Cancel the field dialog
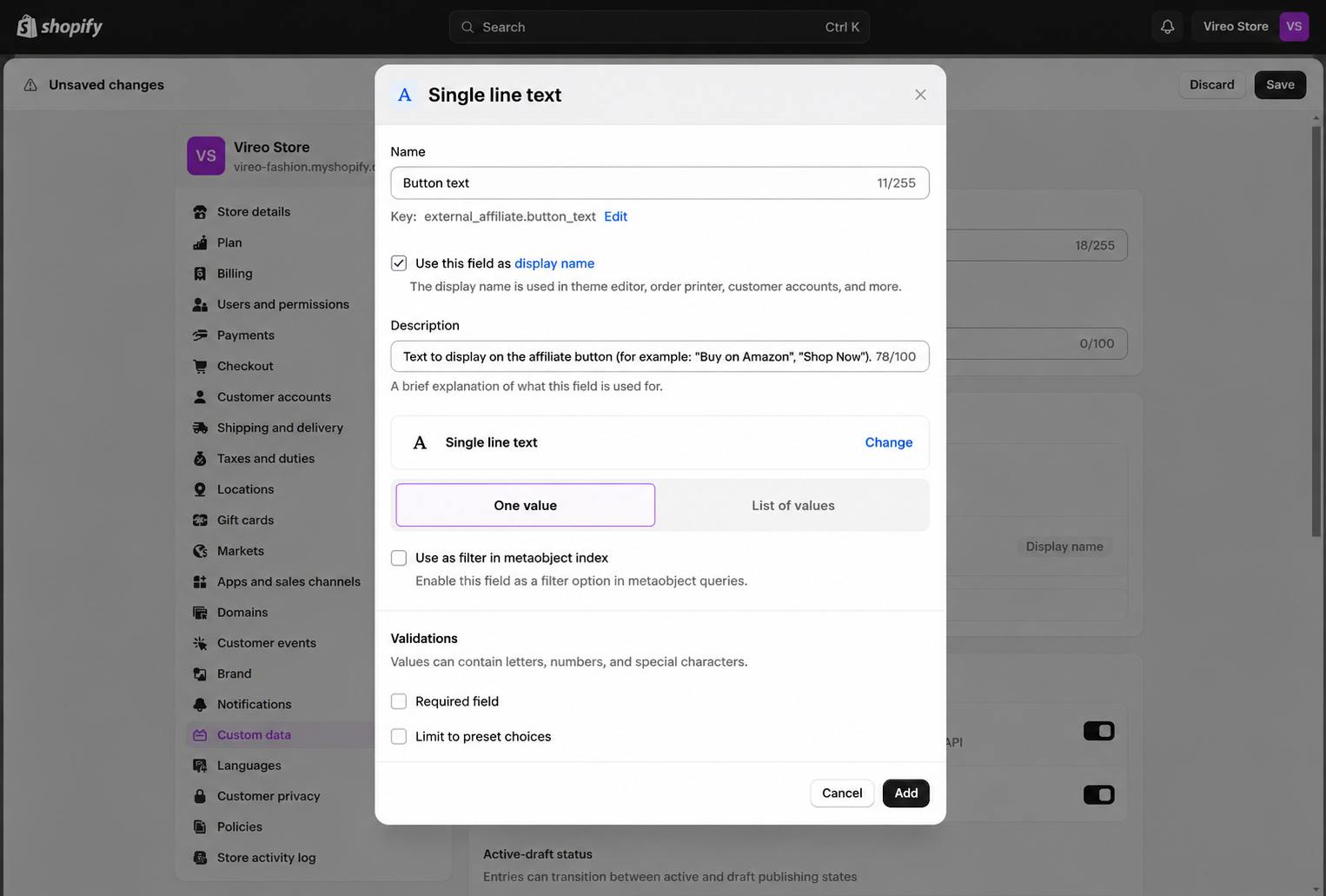The image size is (1326, 896). (842, 793)
